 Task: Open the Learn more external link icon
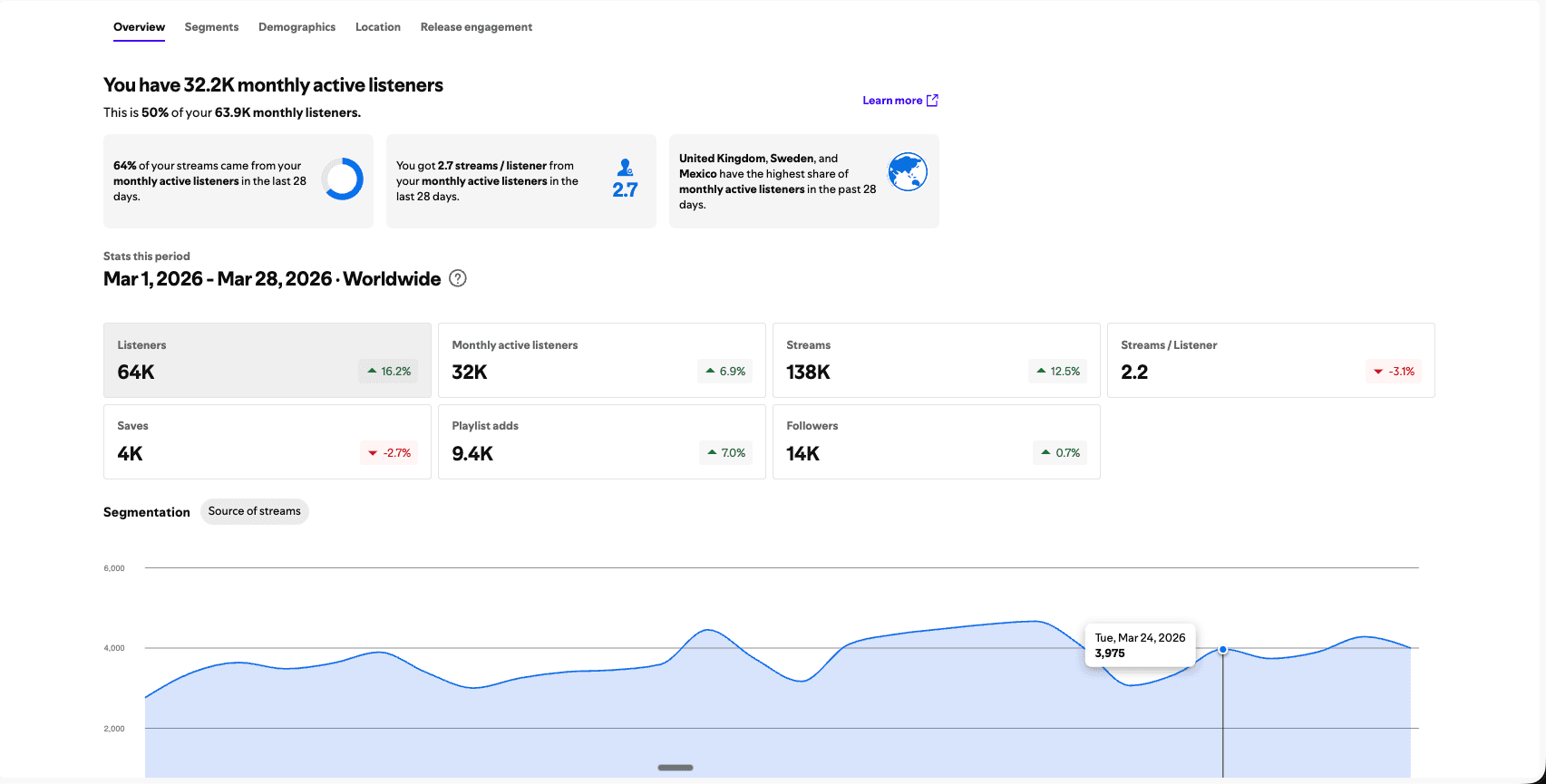(932, 101)
